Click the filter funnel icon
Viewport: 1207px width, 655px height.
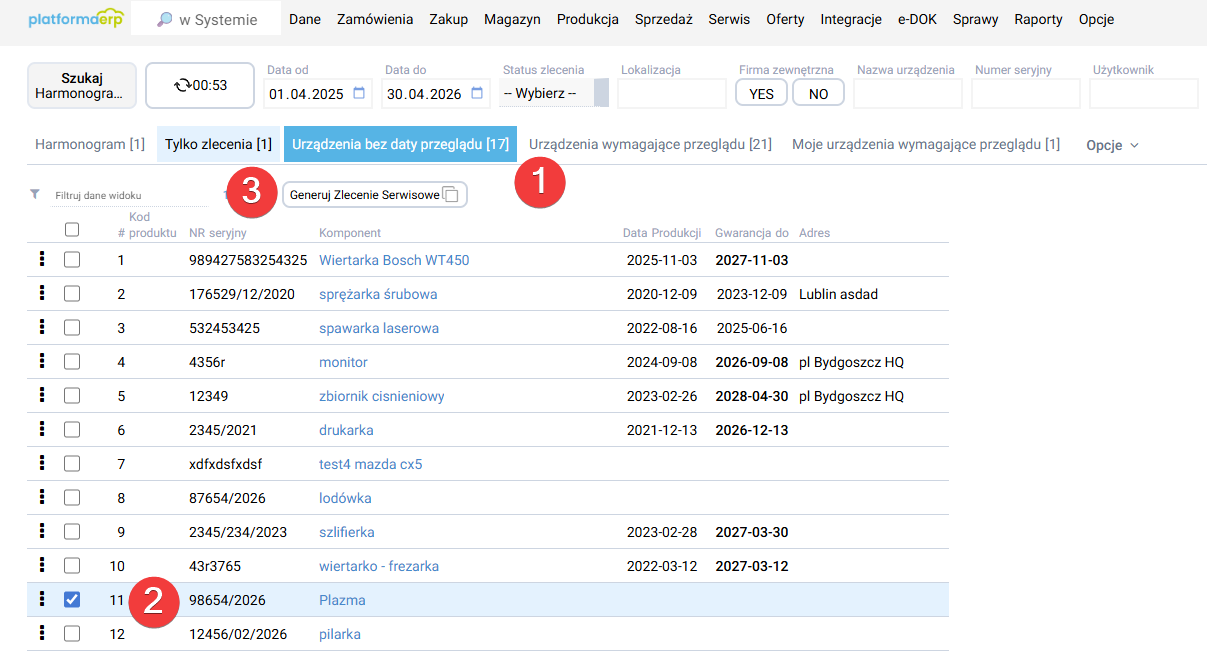click(35, 194)
